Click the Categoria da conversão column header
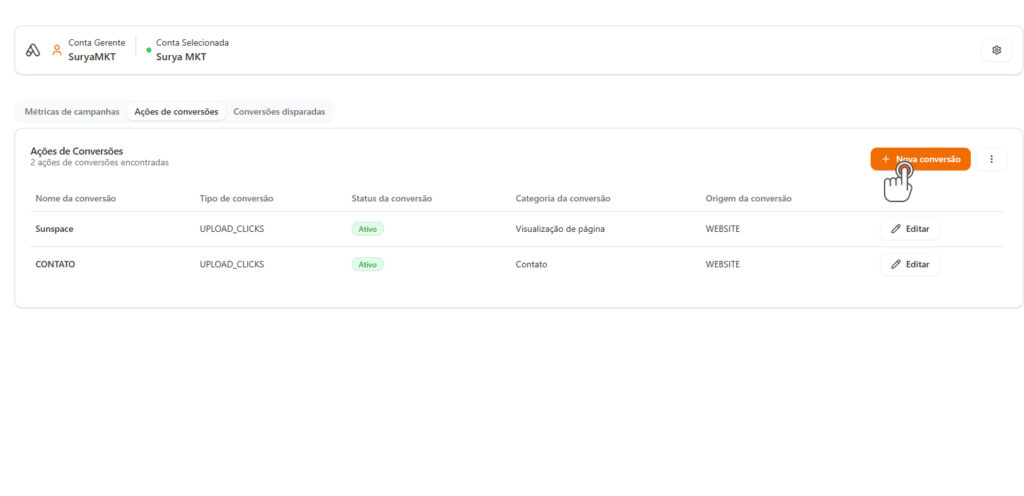The image size is (1024, 496). pos(562,199)
